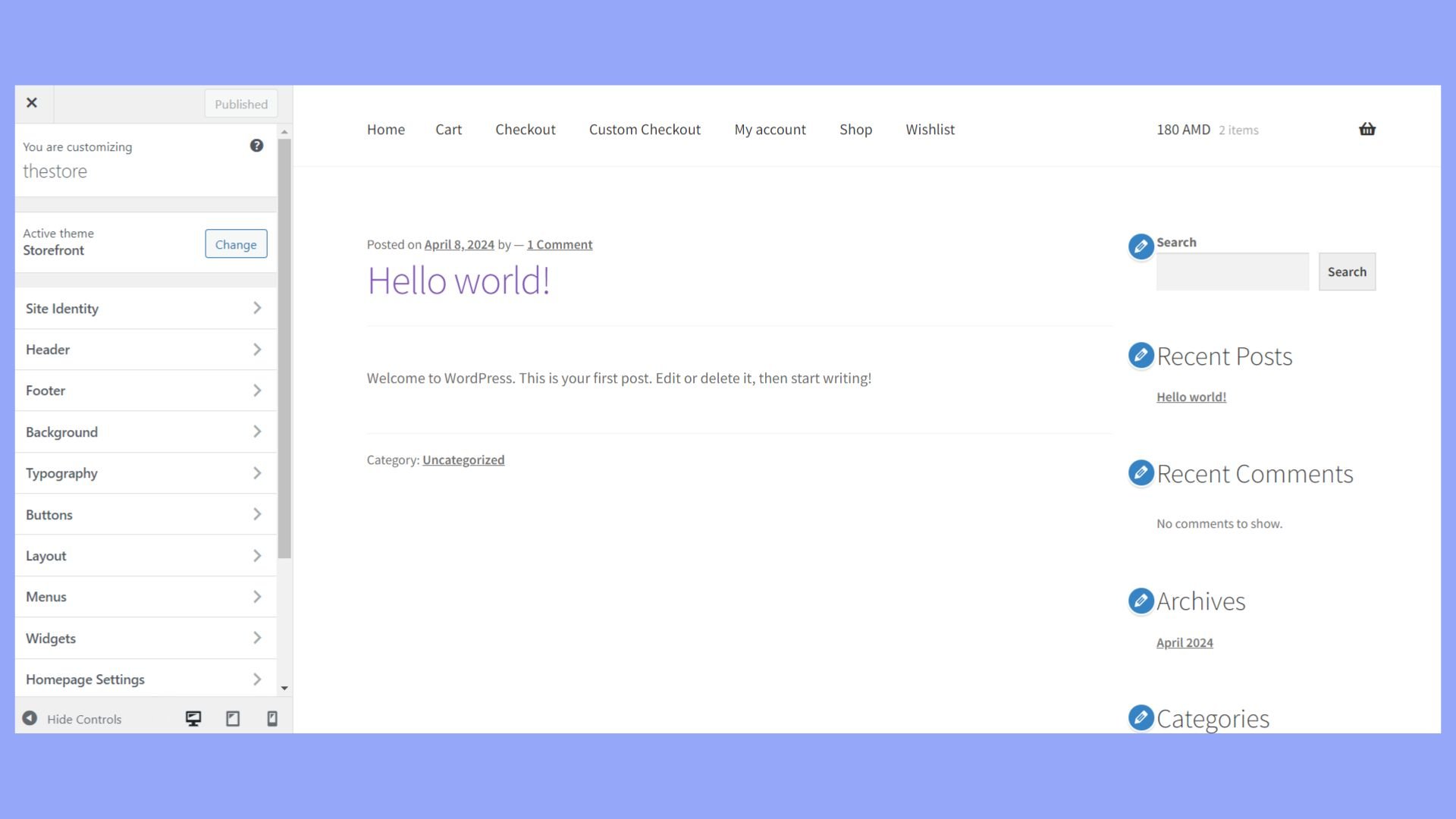Edit the Search widget via pencil icon
This screenshot has width=1456, height=819.
1141,246
